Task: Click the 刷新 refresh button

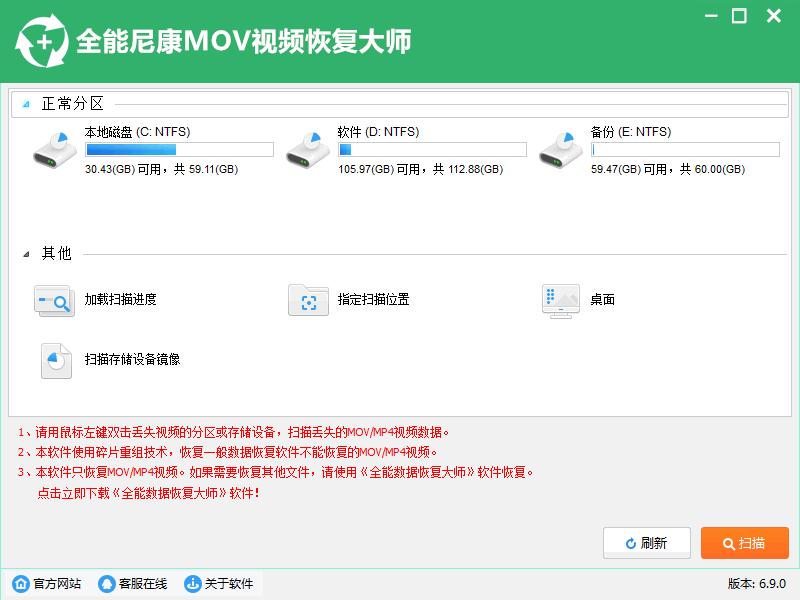Action: [x=646, y=543]
